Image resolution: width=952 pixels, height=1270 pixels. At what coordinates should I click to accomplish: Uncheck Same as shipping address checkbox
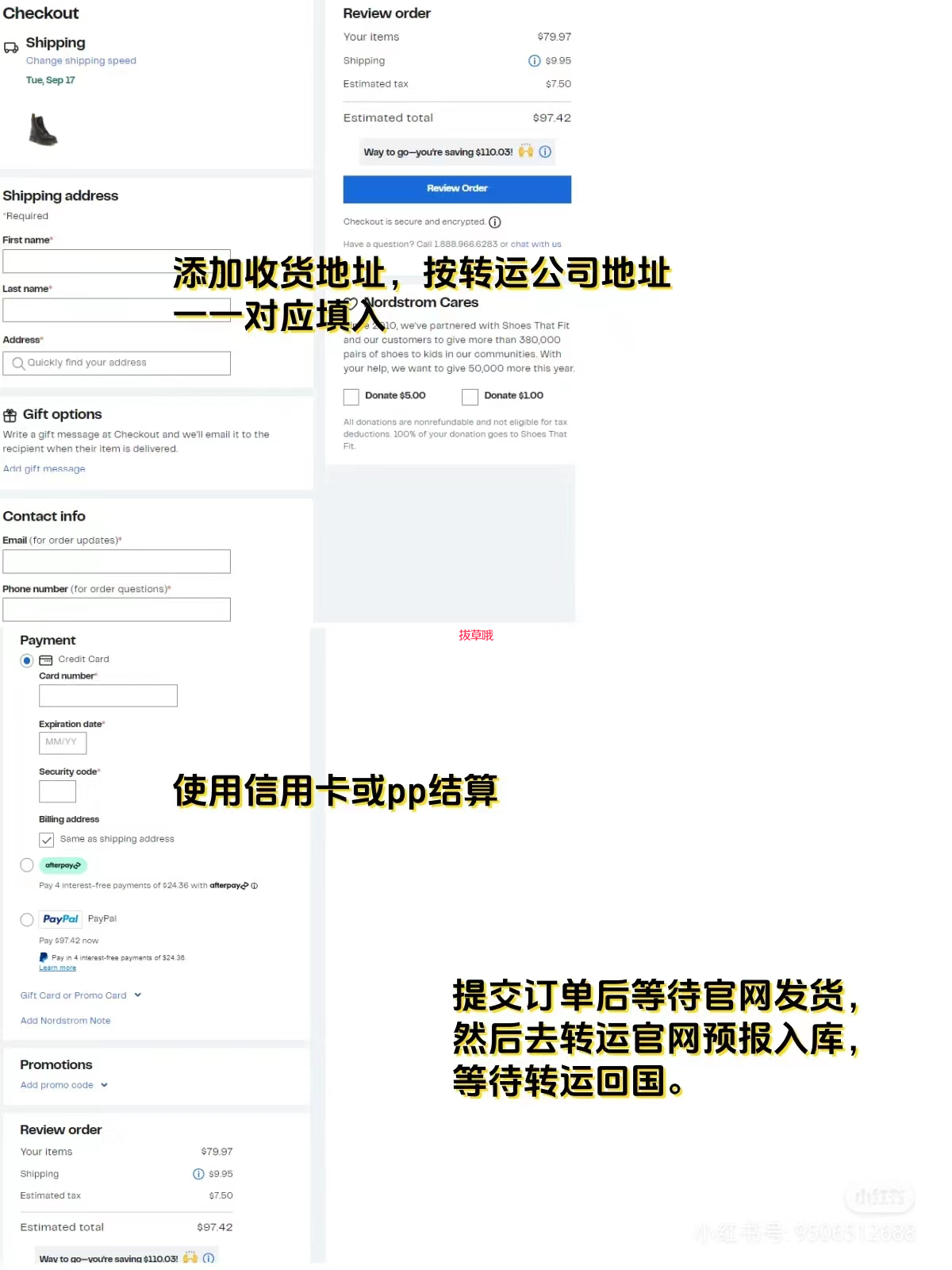pos(47,840)
